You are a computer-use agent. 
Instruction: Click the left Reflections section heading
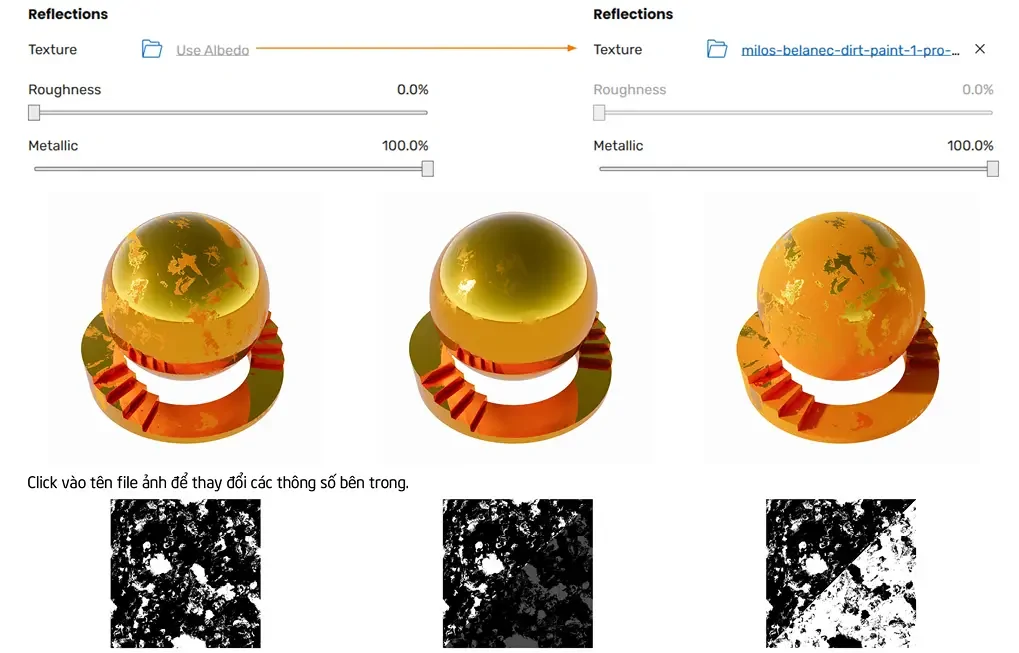click(68, 14)
